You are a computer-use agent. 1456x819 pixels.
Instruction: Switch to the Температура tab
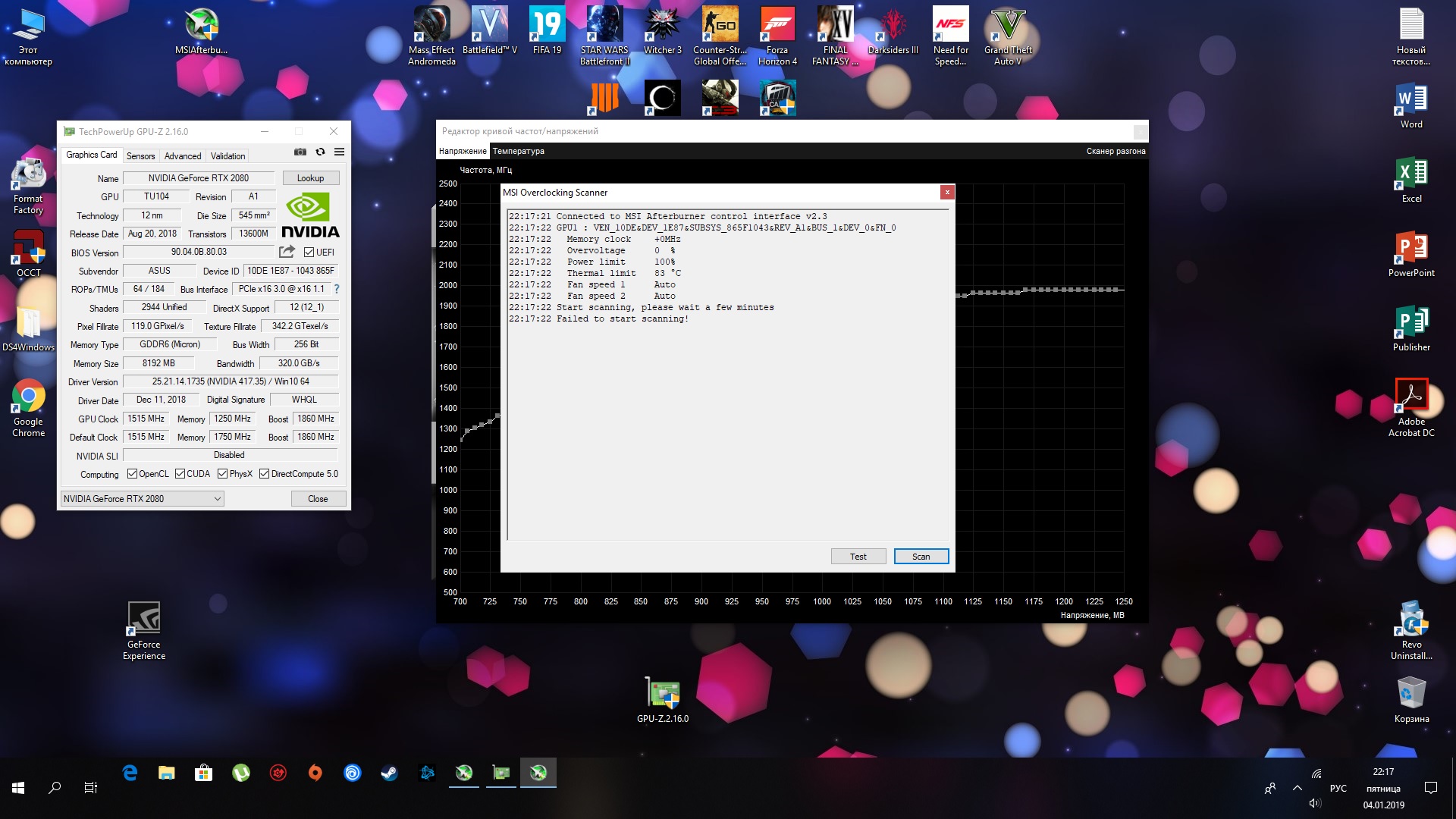coord(519,152)
